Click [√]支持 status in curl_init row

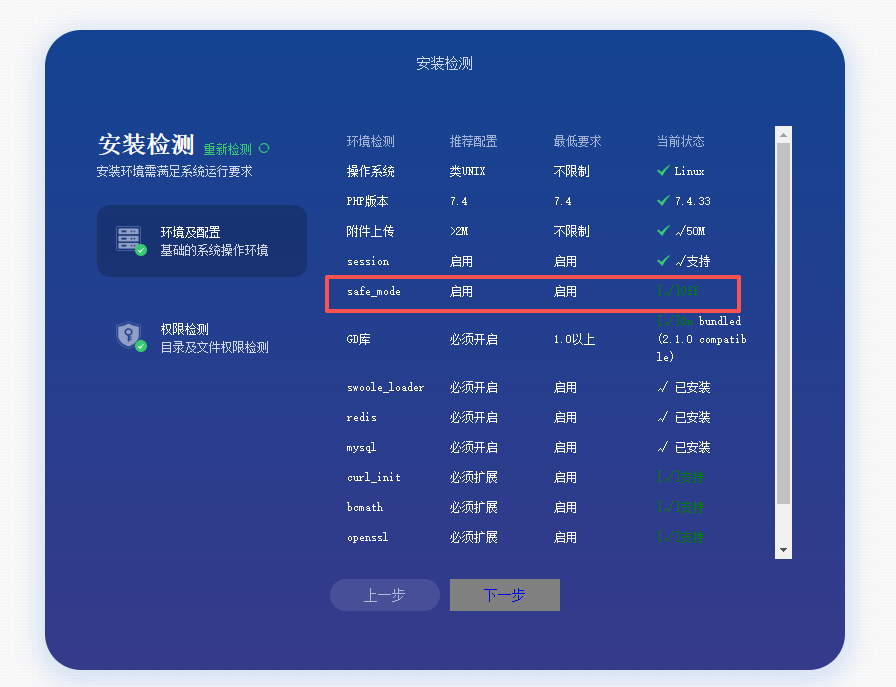coord(681,477)
